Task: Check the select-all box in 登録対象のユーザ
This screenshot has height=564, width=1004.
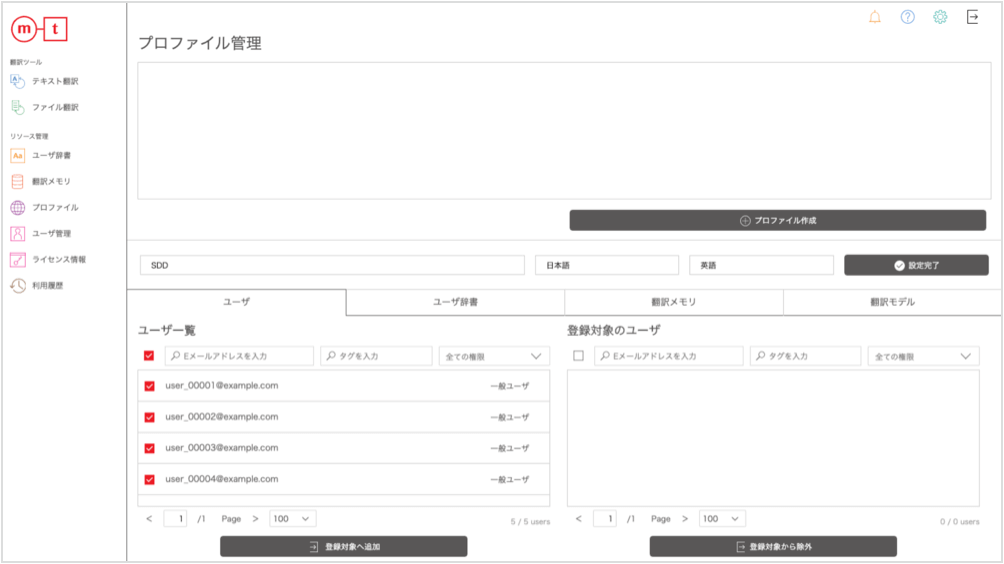Action: coord(578,356)
